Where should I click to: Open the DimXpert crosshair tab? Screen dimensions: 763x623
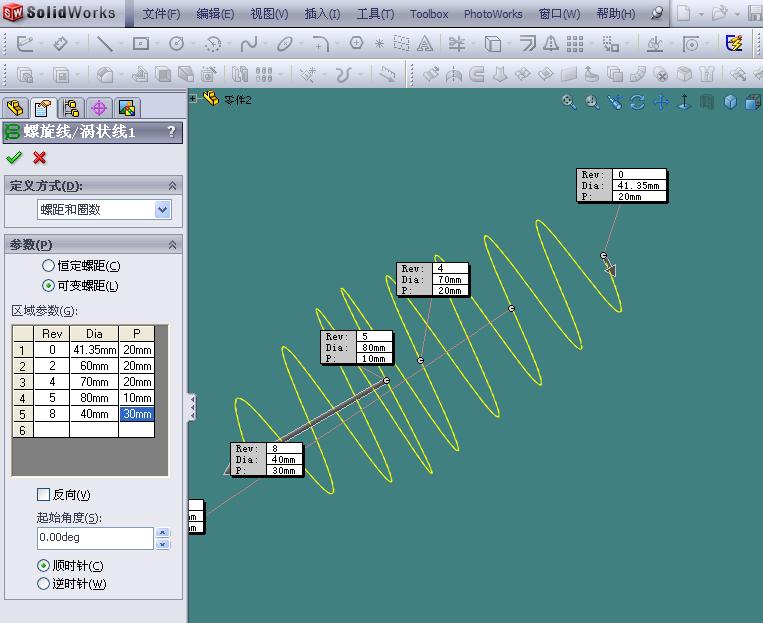click(99, 108)
